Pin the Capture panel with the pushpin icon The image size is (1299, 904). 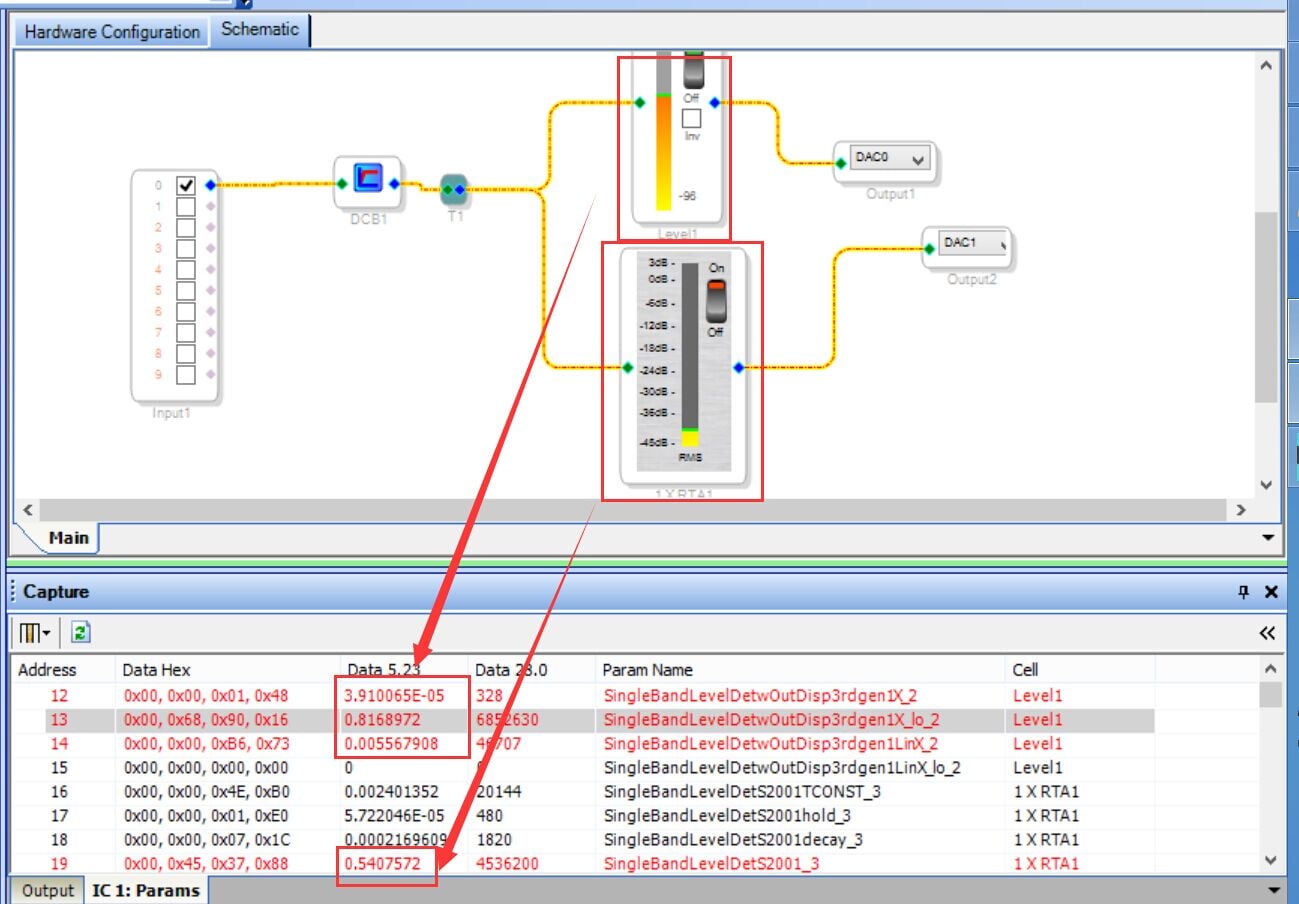tap(1244, 592)
